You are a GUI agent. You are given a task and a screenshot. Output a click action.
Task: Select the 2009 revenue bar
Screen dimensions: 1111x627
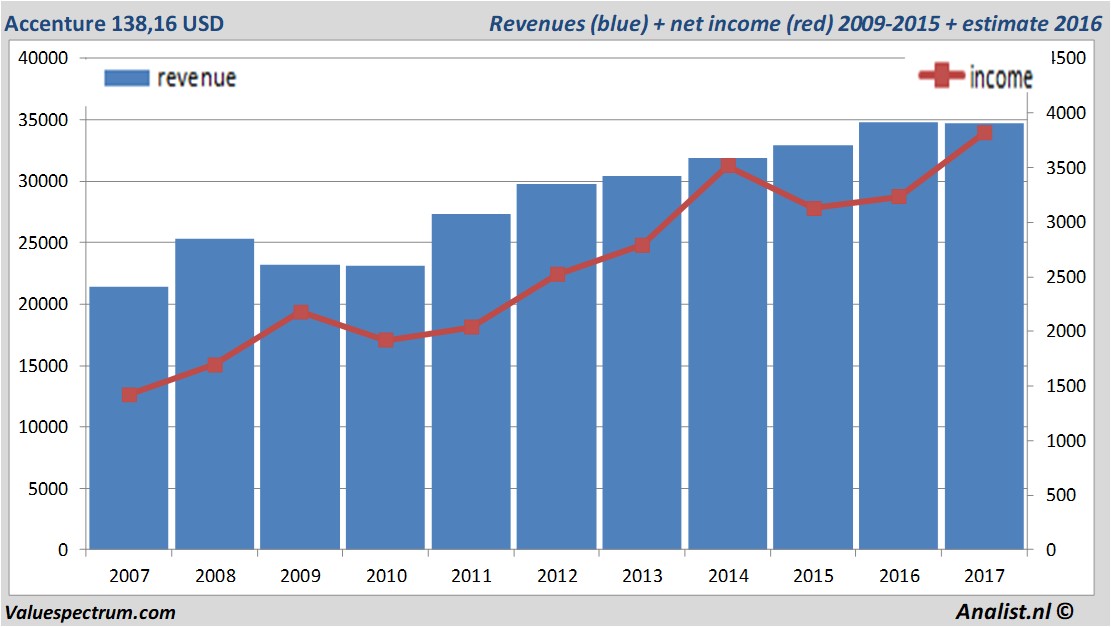click(300, 407)
